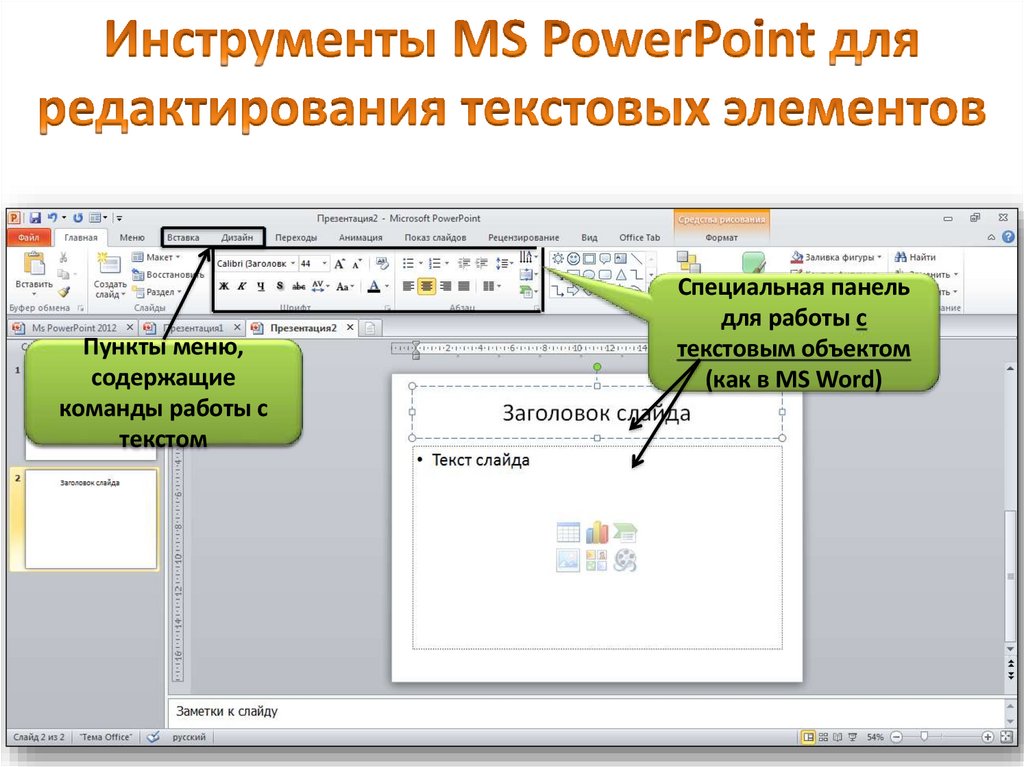
Task: Switch to Ms PowerPoint 2012 document tab
Action: coord(74,327)
